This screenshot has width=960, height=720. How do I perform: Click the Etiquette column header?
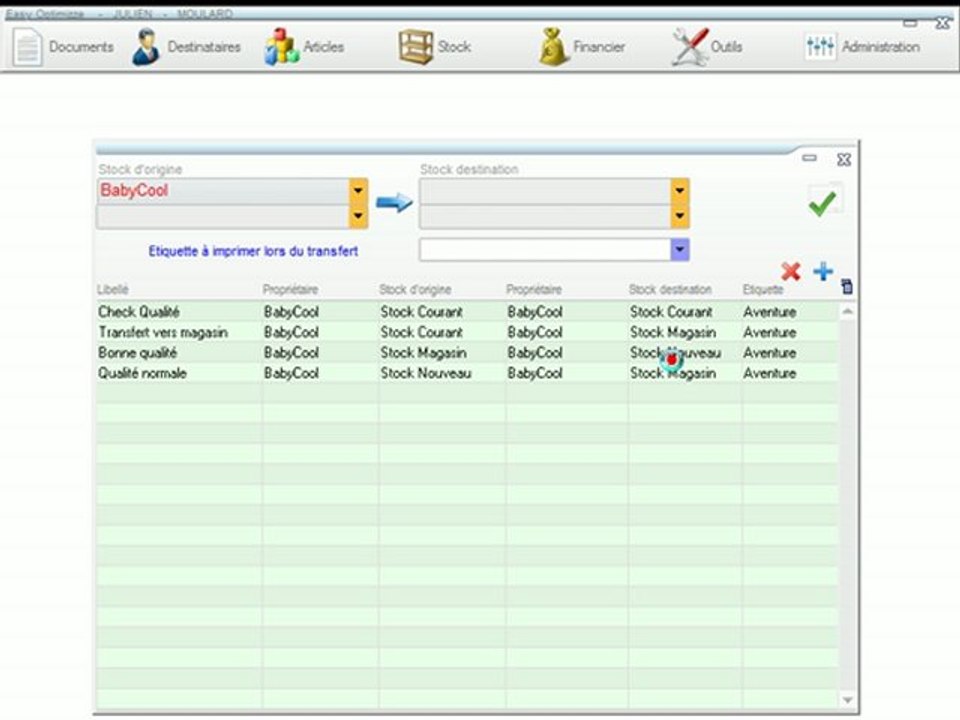pos(763,290)
